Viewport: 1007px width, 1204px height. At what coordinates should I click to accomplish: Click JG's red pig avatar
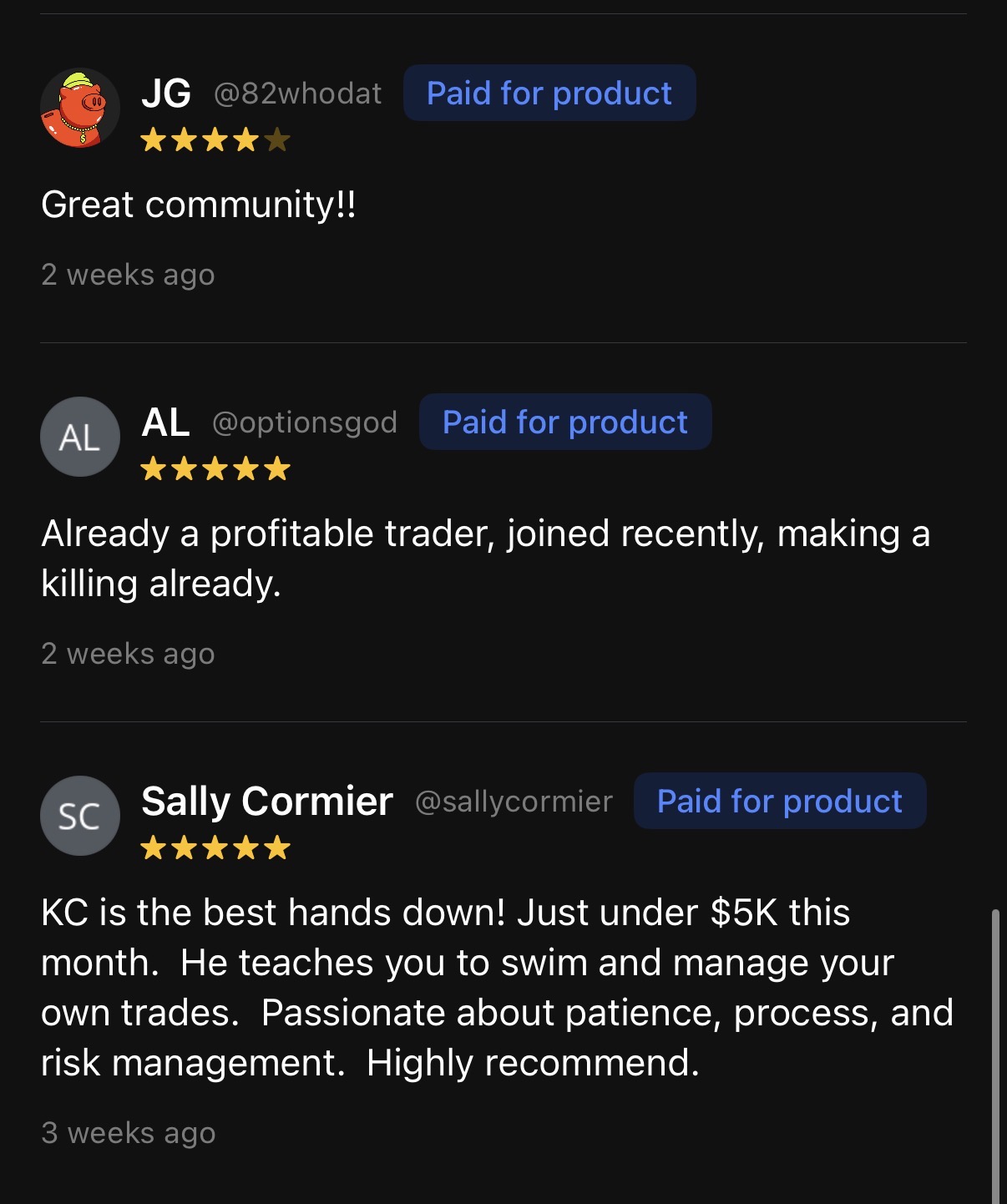pyautogui.click(x=80, y=108)
